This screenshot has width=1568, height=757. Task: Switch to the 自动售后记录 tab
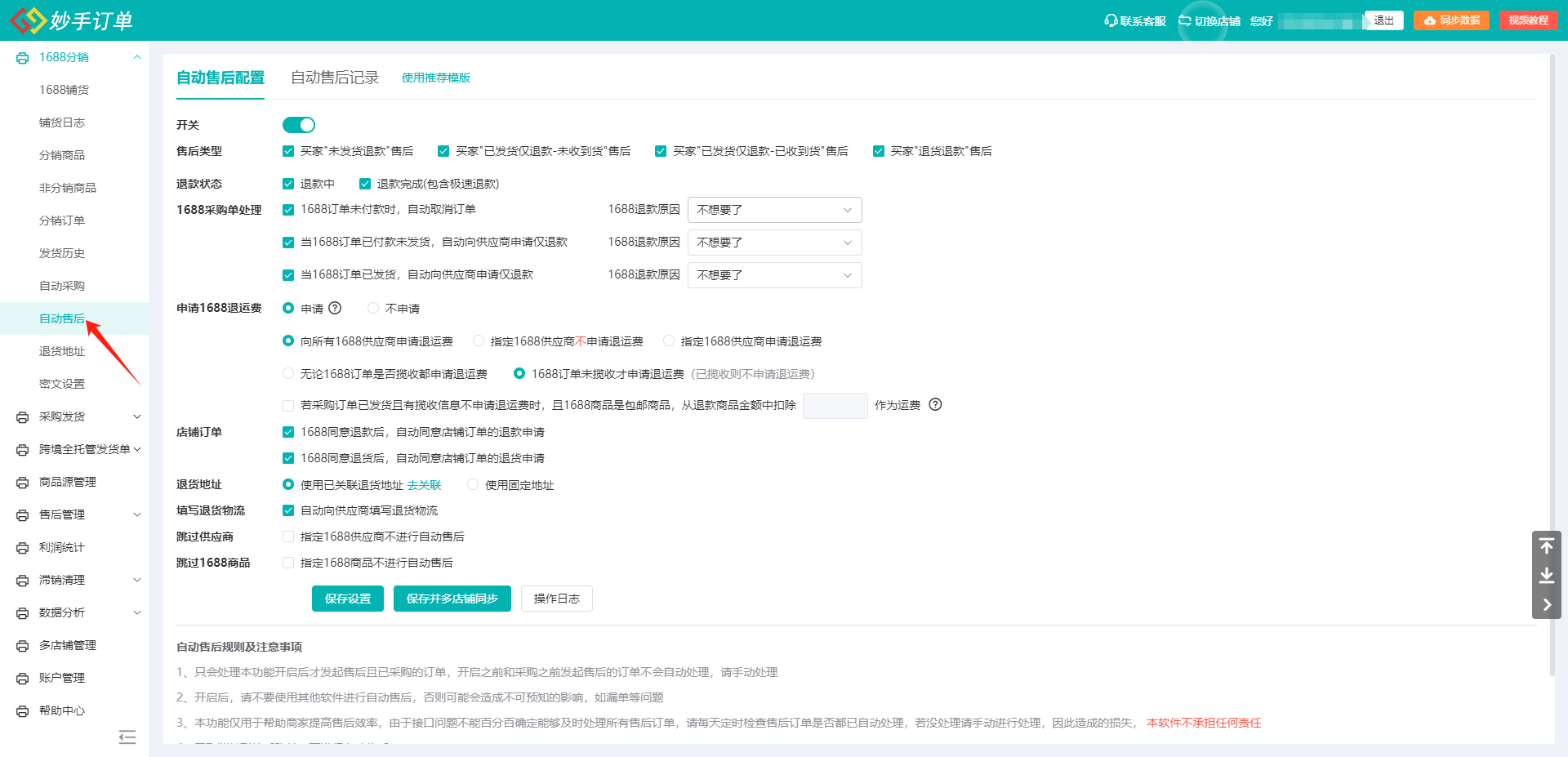(335, 78)
